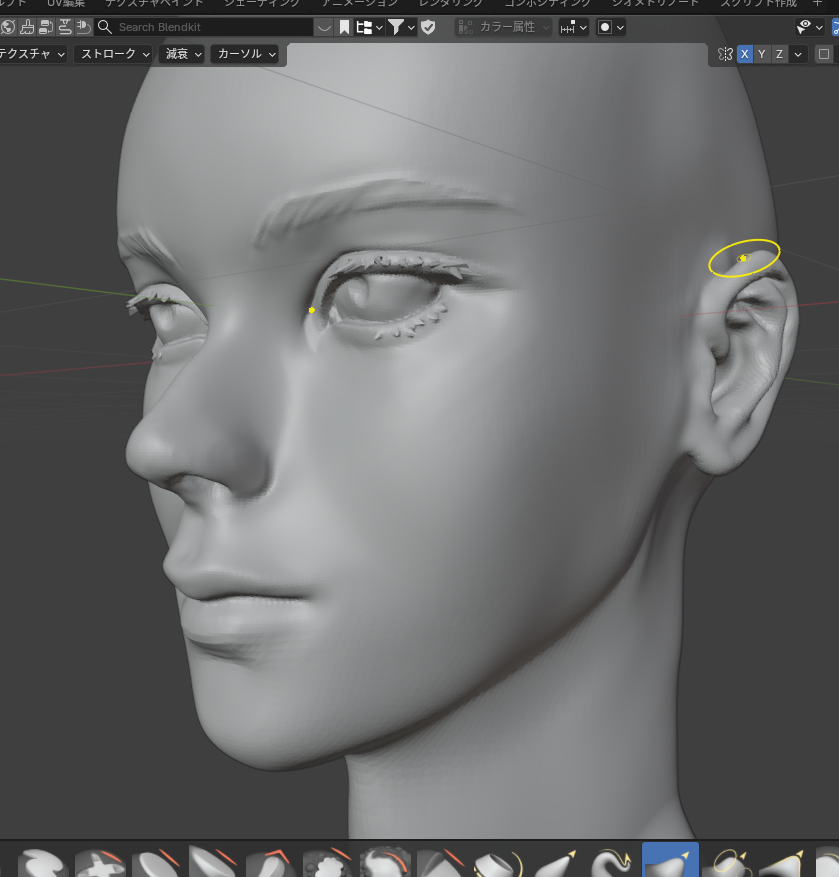
Task: Switch to the スクリプト作成 workspace tab
Action: (758, 3)
